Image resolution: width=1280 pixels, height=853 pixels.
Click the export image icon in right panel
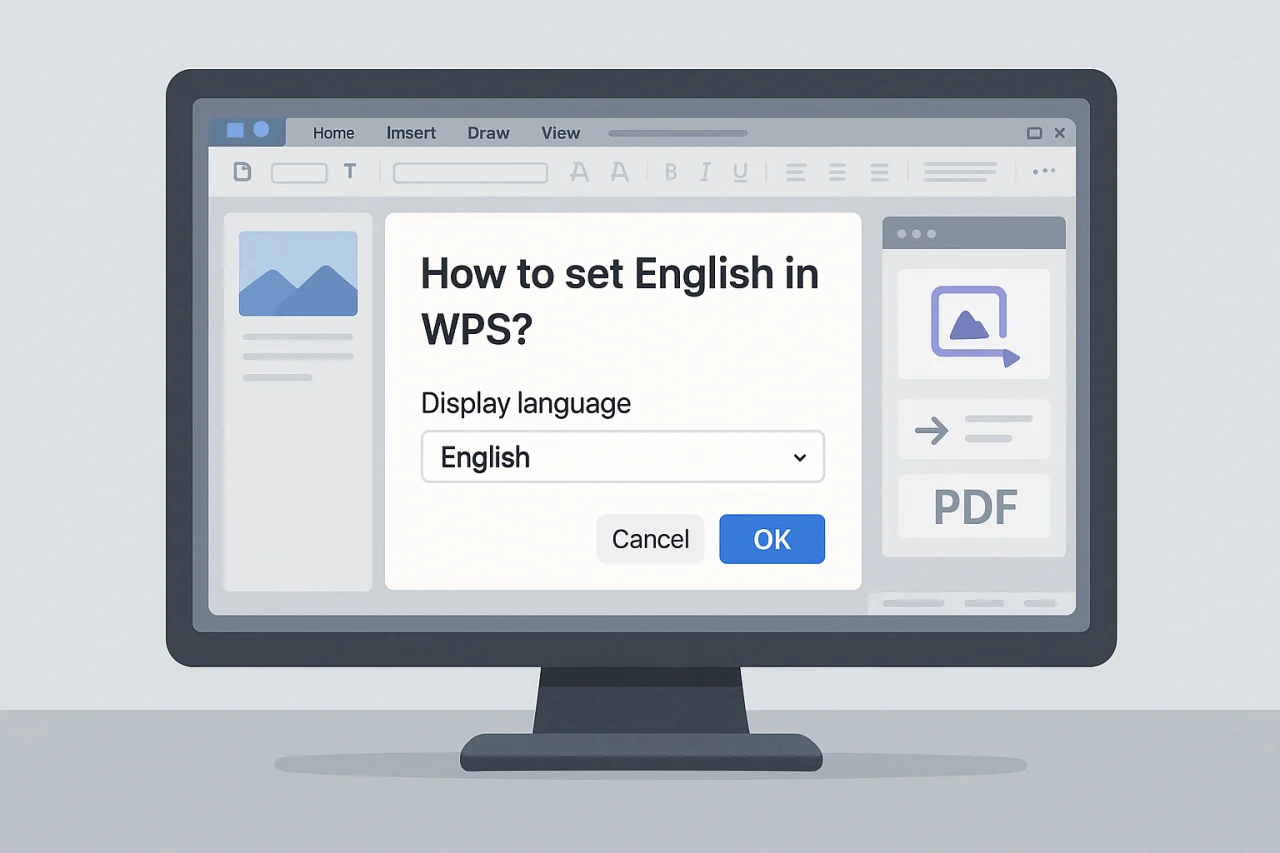point(974,323)
